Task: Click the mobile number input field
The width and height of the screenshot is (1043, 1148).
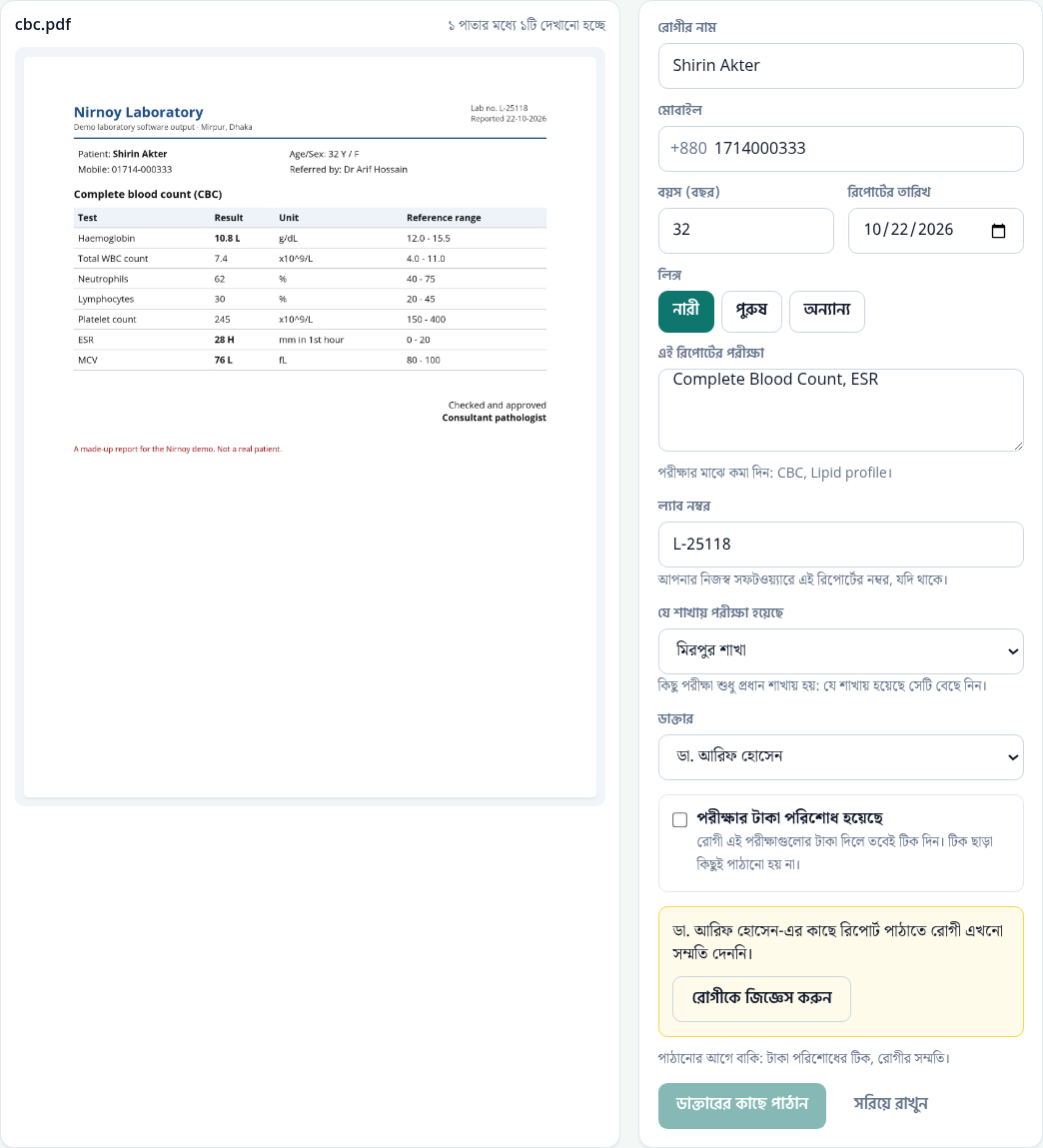Action: coord(840,149)
